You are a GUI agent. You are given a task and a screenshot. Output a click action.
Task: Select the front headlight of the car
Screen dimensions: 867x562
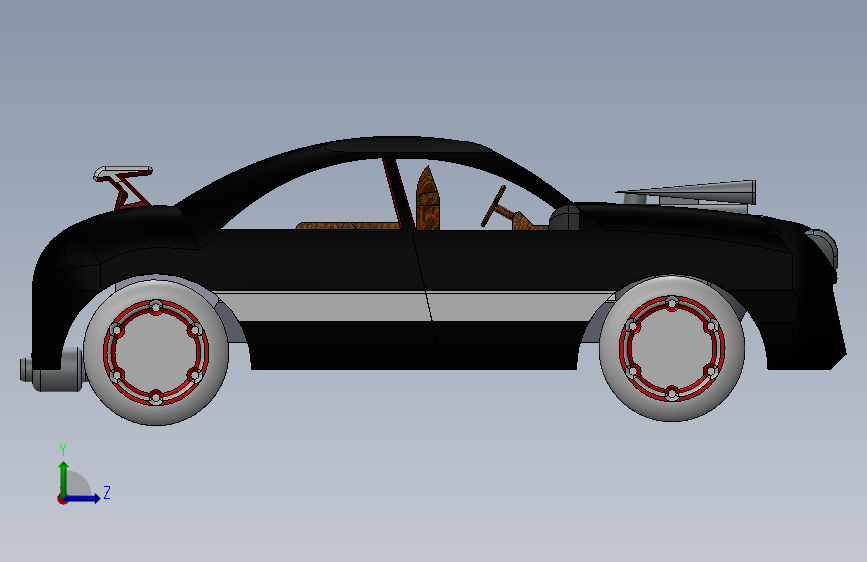point(823,247)
